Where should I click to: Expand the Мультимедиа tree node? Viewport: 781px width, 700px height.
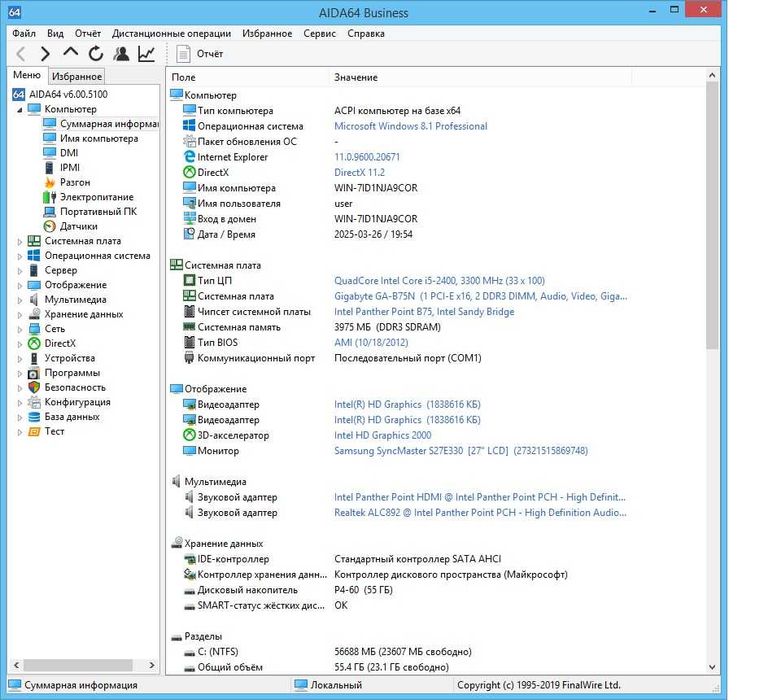click(20, 300)
